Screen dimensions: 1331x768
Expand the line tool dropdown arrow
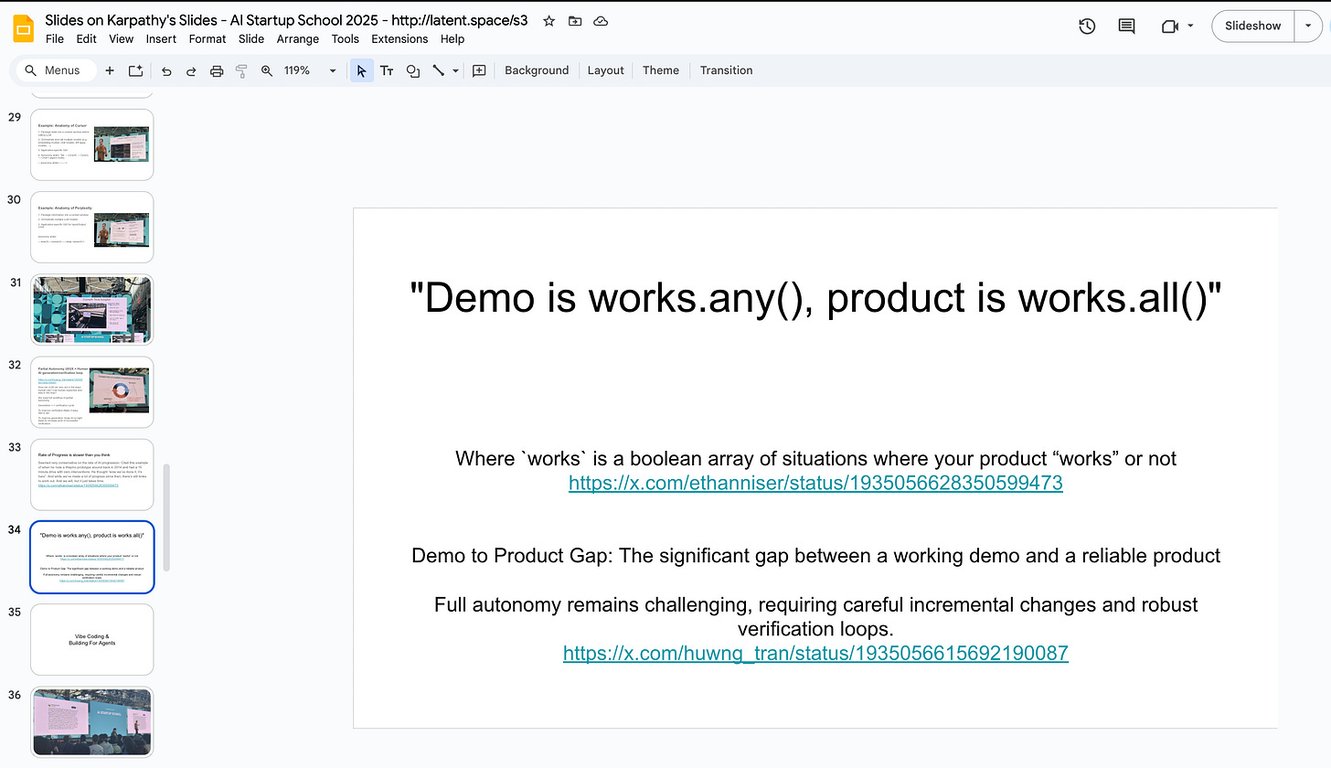(456, 71)
